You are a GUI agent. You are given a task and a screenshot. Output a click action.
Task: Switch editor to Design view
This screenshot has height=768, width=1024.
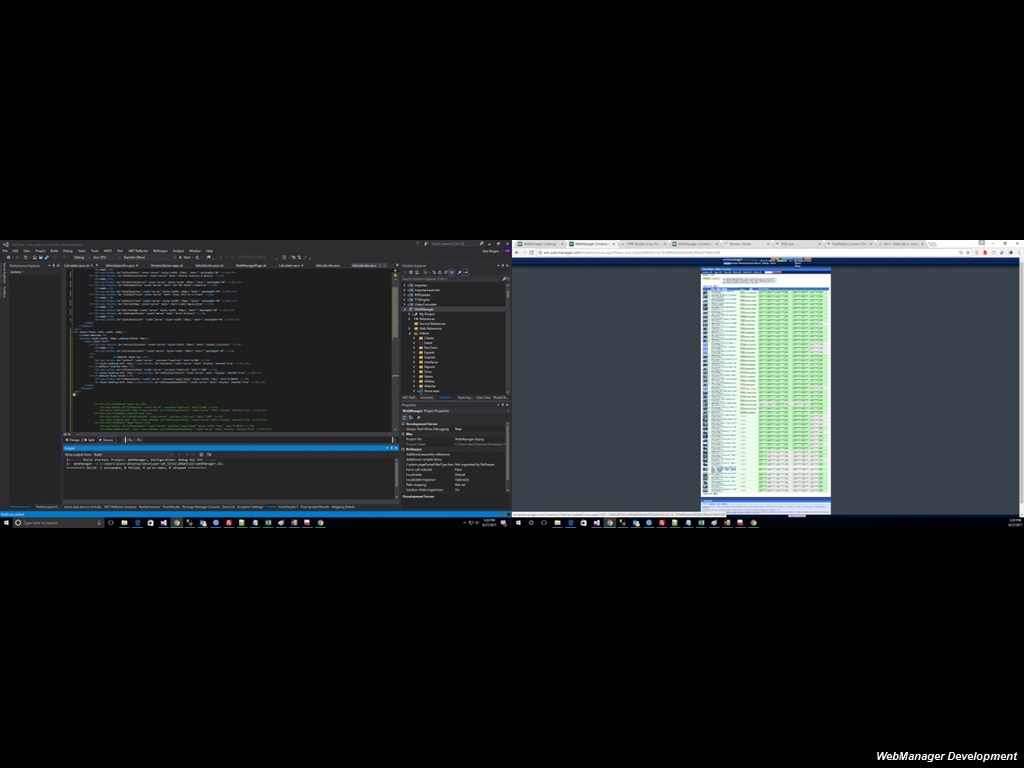coord(73,439)
